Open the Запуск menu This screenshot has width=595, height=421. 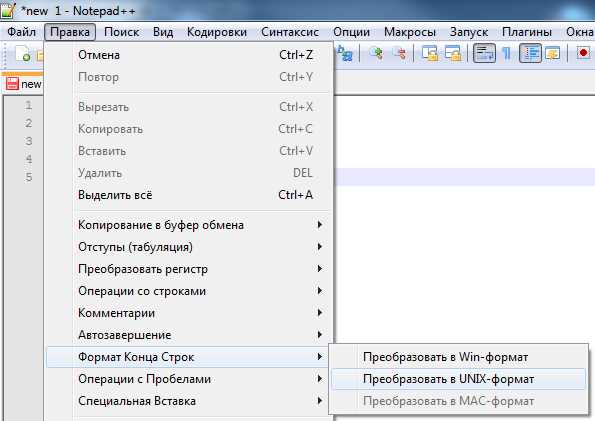(469, 32)
